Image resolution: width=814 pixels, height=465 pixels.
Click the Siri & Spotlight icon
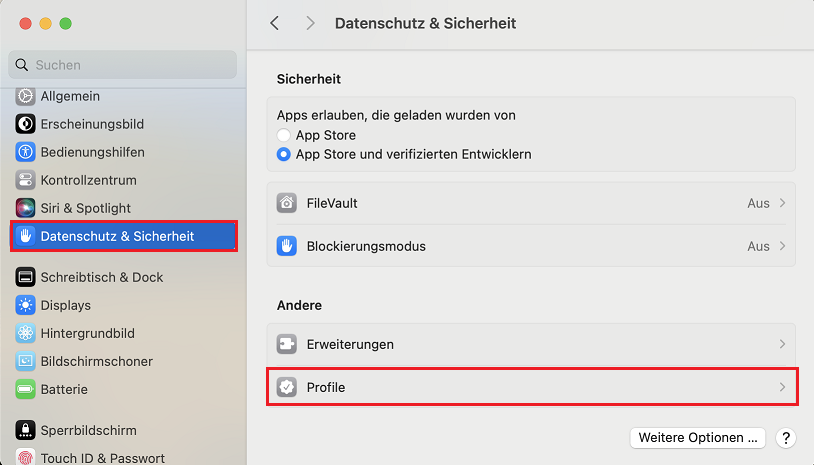tap(25, 208)
